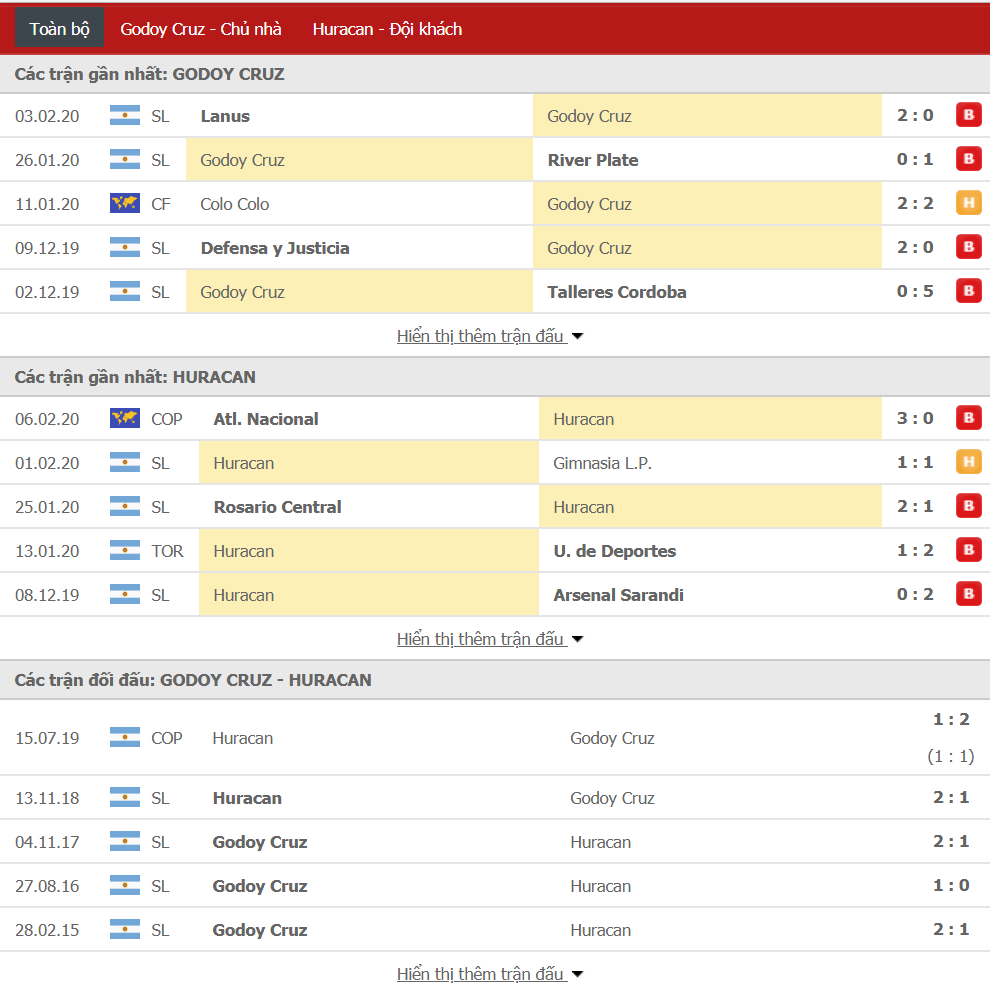This screenshot has height=989, width=990.
Task: Click the flag icon beside 15.07.19
Action: [125, 738]
